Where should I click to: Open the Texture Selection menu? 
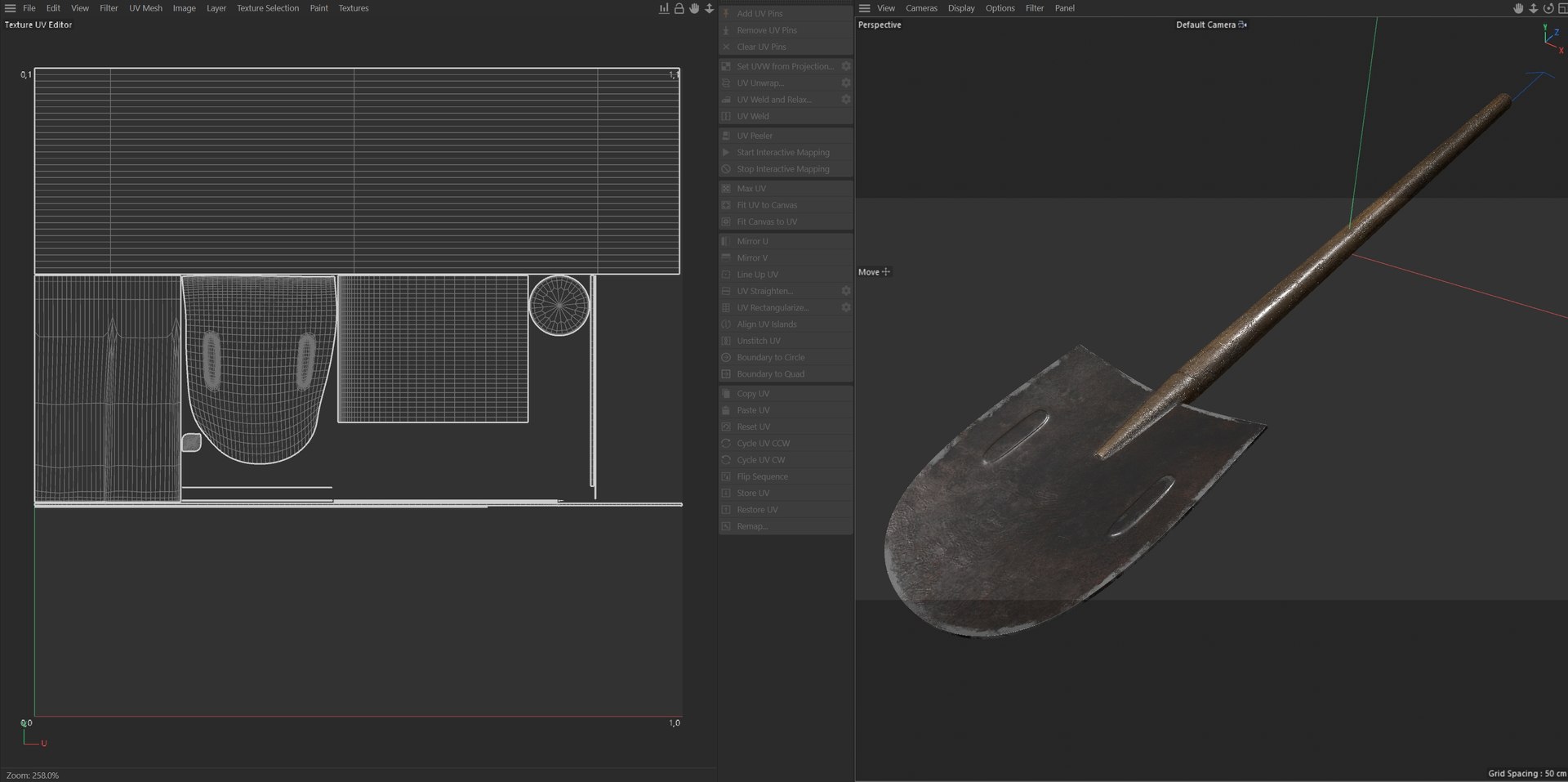click(x=268, y=8)
